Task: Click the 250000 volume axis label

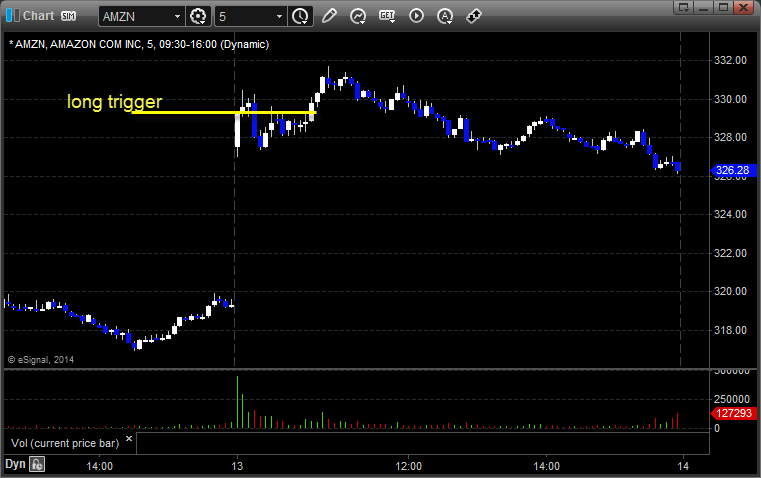Action: pyautogui.click(x=732, y=399)
